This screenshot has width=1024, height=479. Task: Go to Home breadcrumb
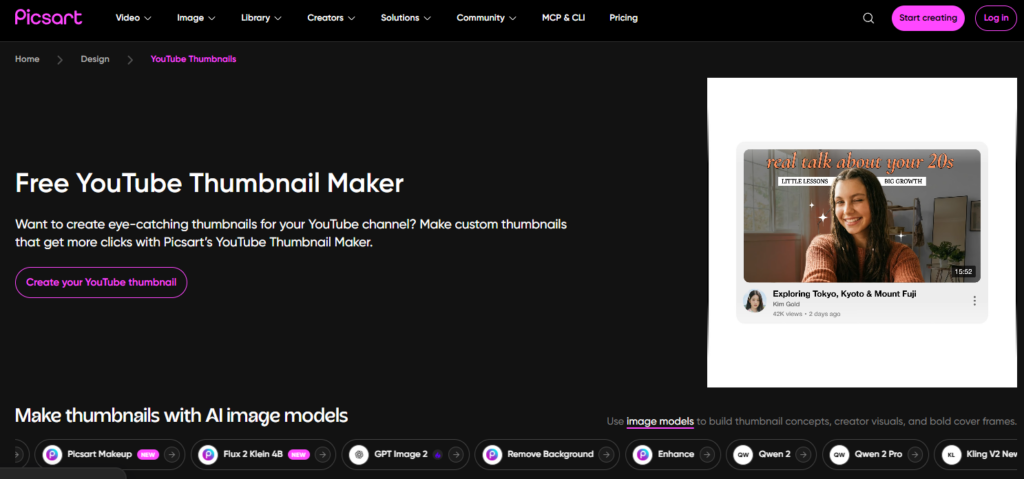click(27, 59)
